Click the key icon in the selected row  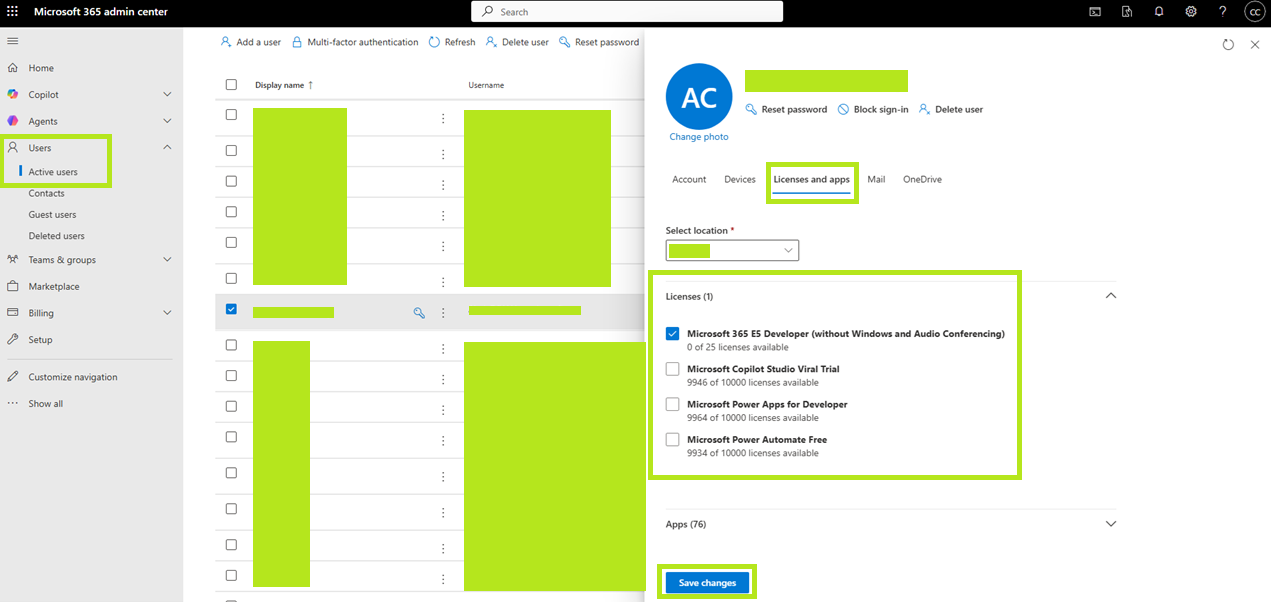click(420, 313)
